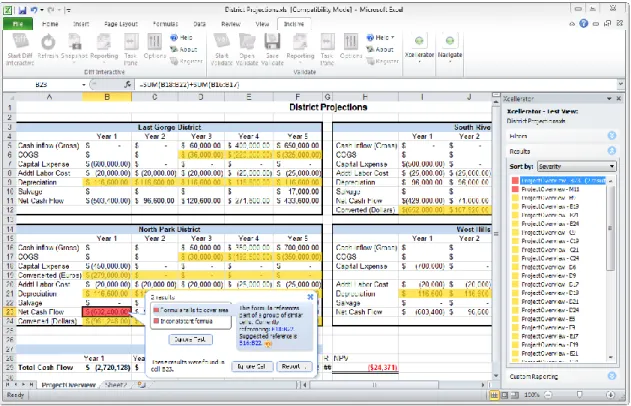631x406 pixels.
Task: Click Register in Diff Interactive group
Action: click(186, 61)
